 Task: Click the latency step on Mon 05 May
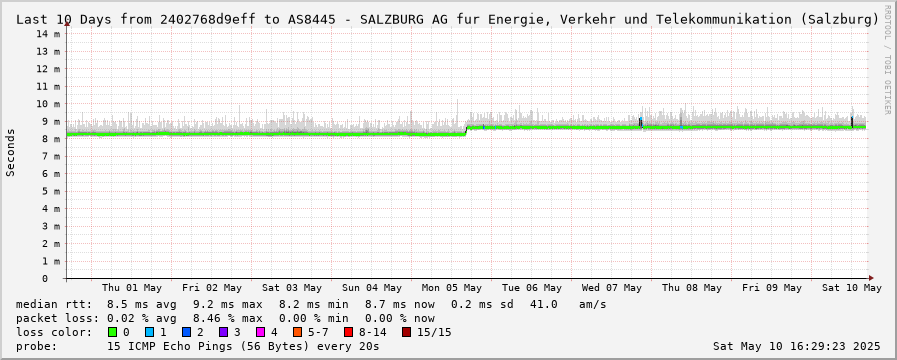pos(466,130)
